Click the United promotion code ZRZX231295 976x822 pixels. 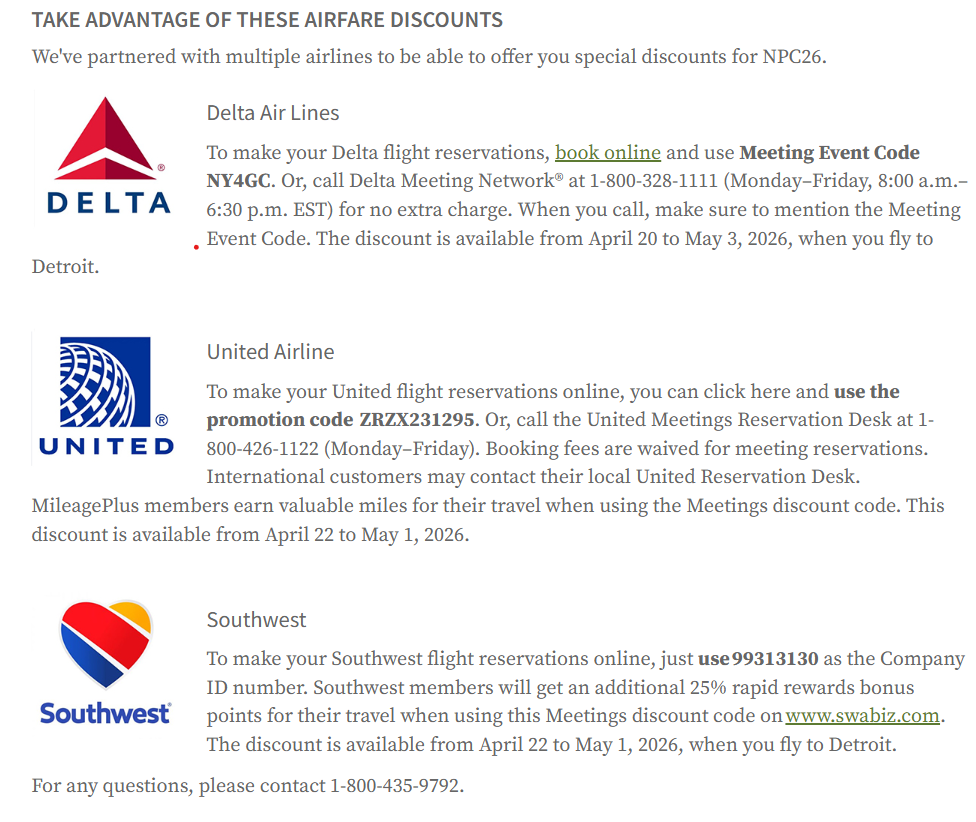click(416, 419)
